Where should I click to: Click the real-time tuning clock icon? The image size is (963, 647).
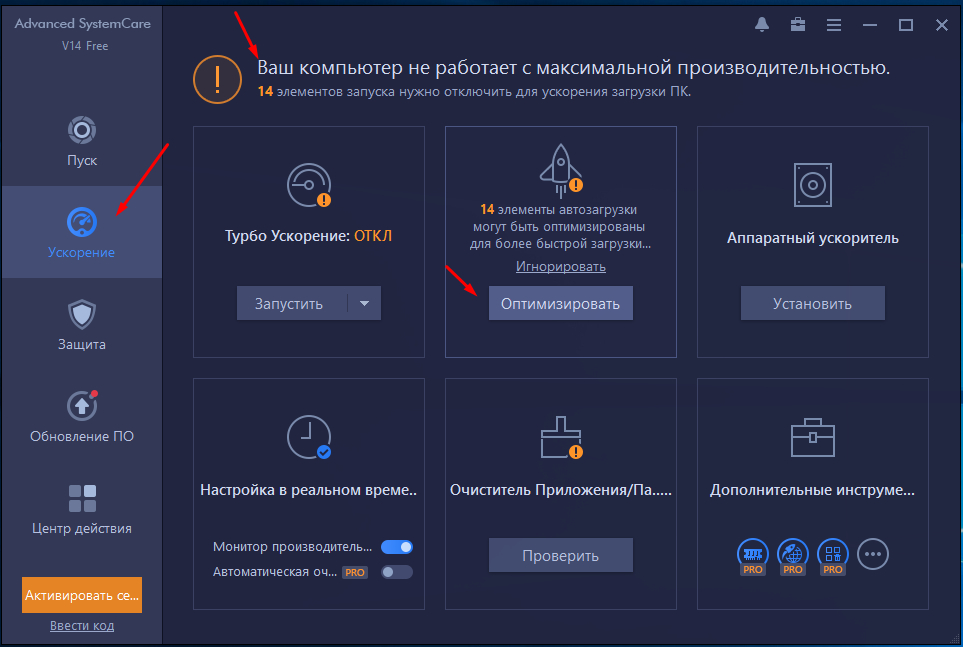pos(309,437)
